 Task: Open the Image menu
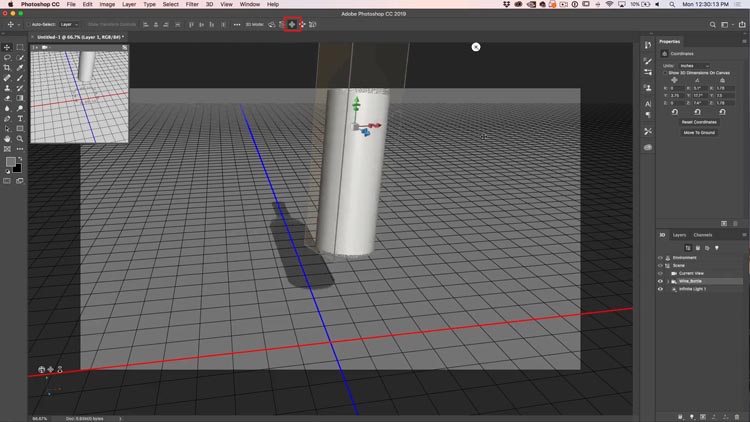coord(107,4)
